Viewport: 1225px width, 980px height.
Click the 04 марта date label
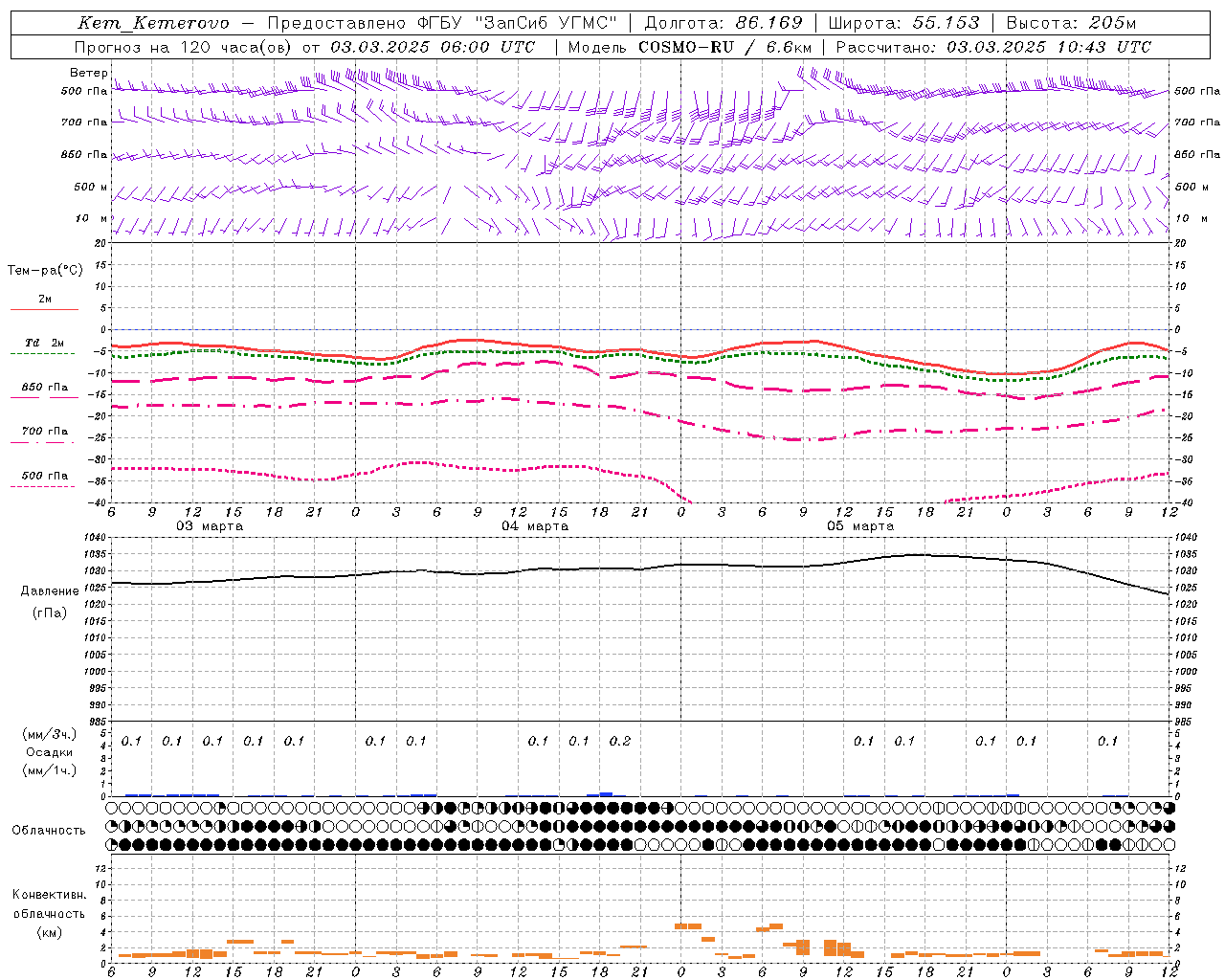(x=535, y=526)
